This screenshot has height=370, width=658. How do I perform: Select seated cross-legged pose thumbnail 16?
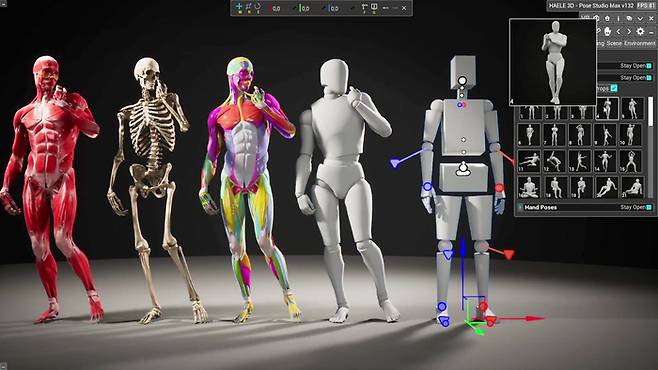[529, 187]
